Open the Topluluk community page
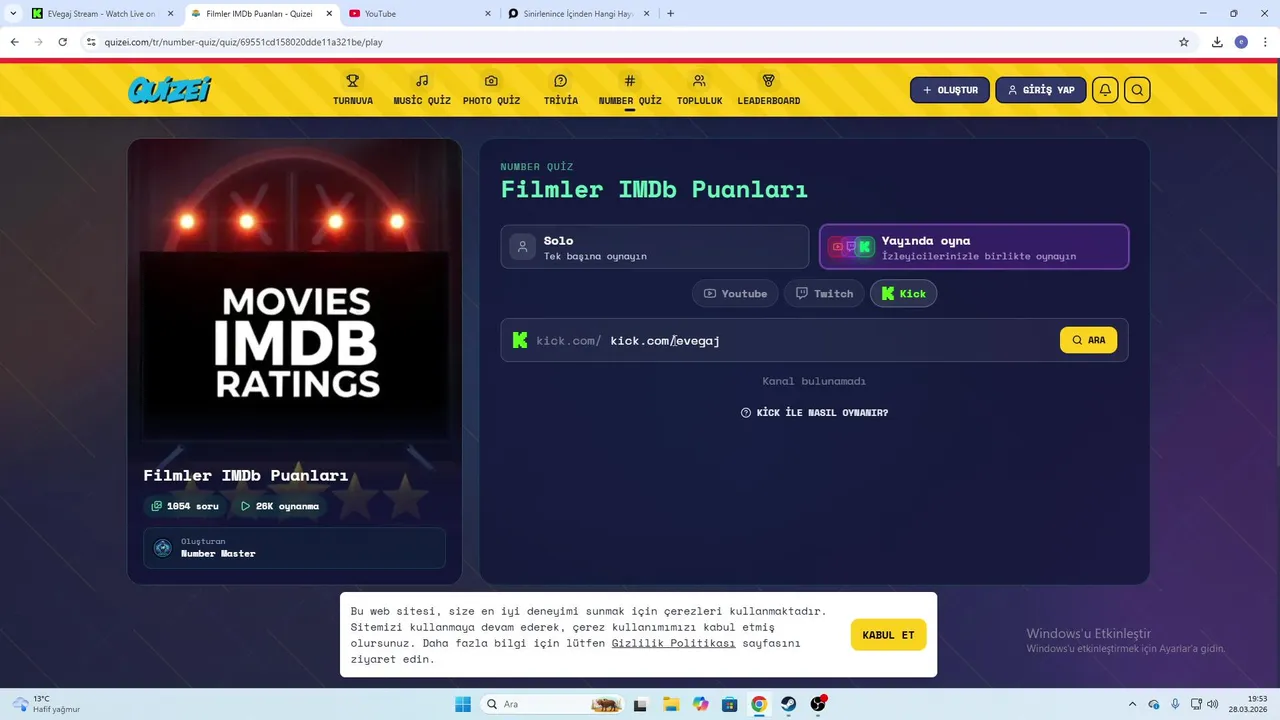 point(699,89)
